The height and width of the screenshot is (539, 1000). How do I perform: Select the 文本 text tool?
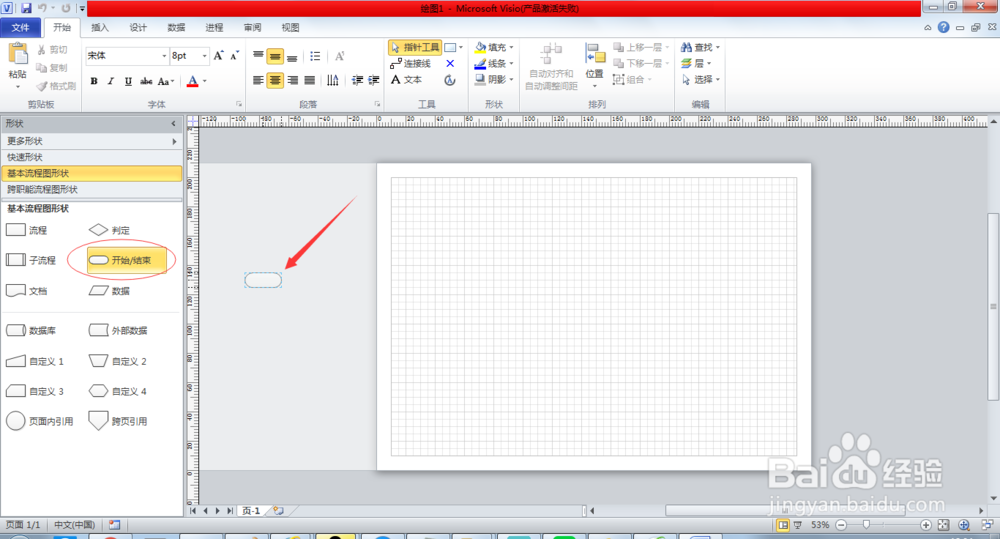click(x=406, y=80)
